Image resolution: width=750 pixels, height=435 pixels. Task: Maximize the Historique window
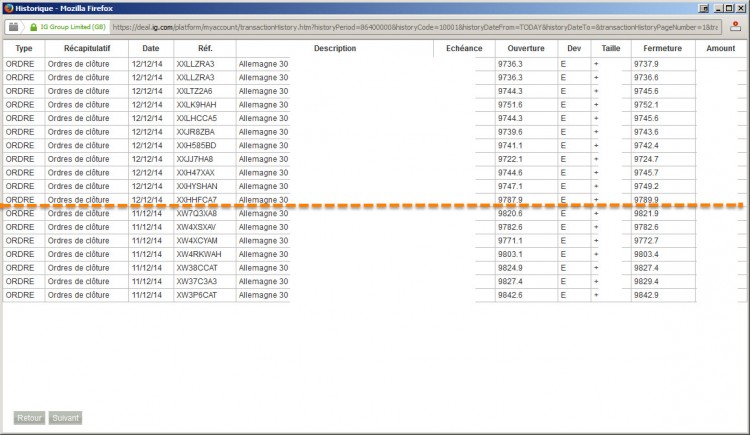[728, 8]
